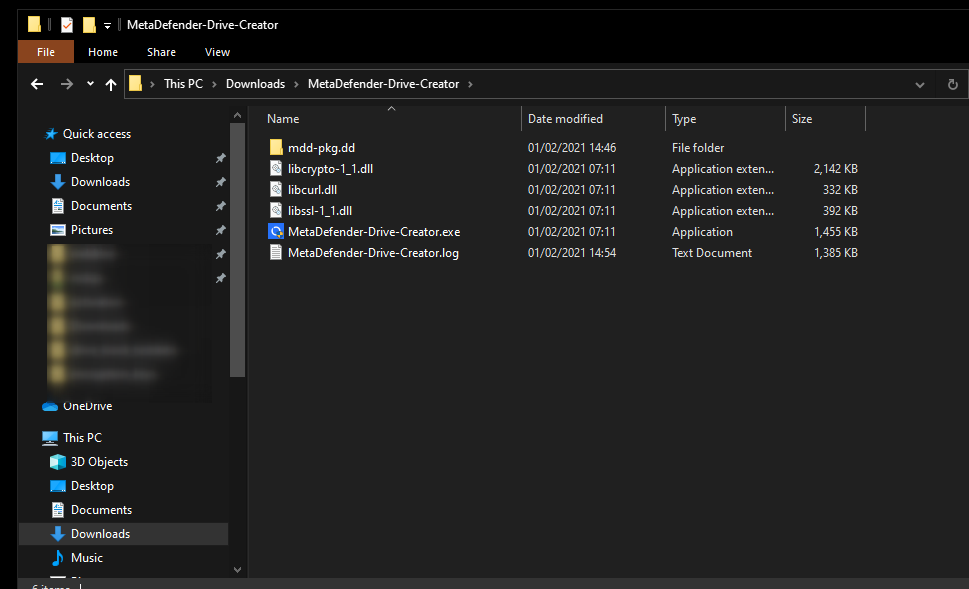Screen dimensions: 969x589
Task: Click the navigation pane scrollbar thumb
Action: 237,250
